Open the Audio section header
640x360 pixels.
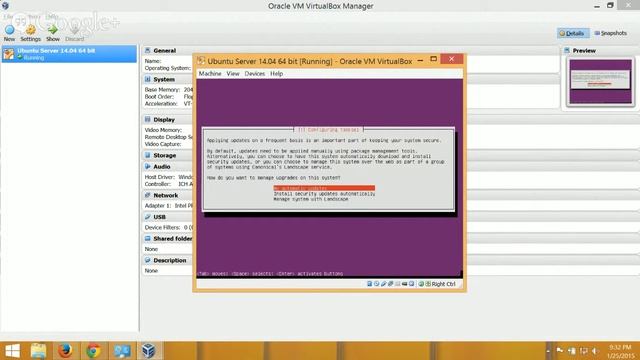coord(162,167)
